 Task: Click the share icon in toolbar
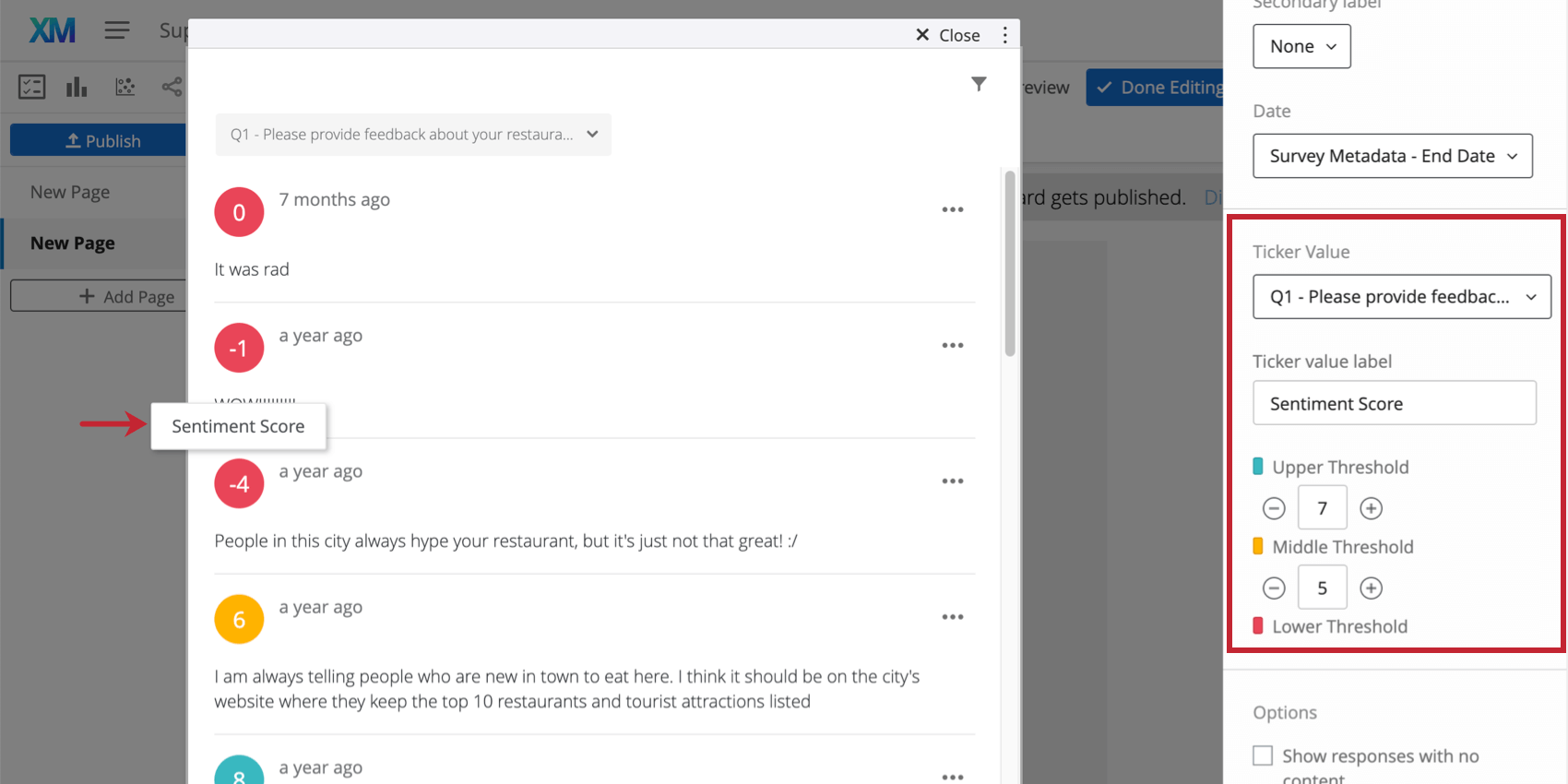pyautogui.click(x=172, y=88)
